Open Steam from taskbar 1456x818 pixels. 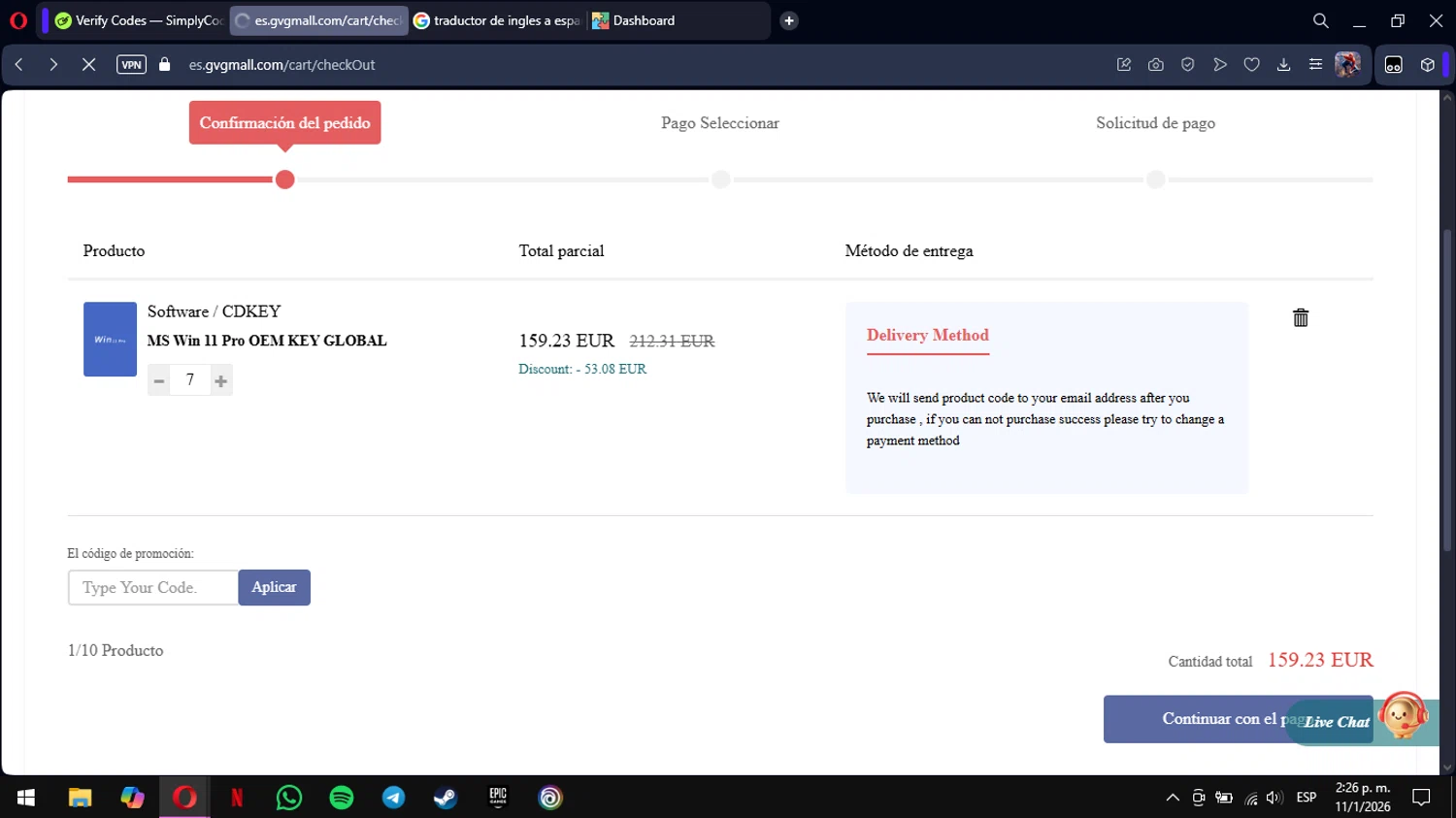pos(446,798)
